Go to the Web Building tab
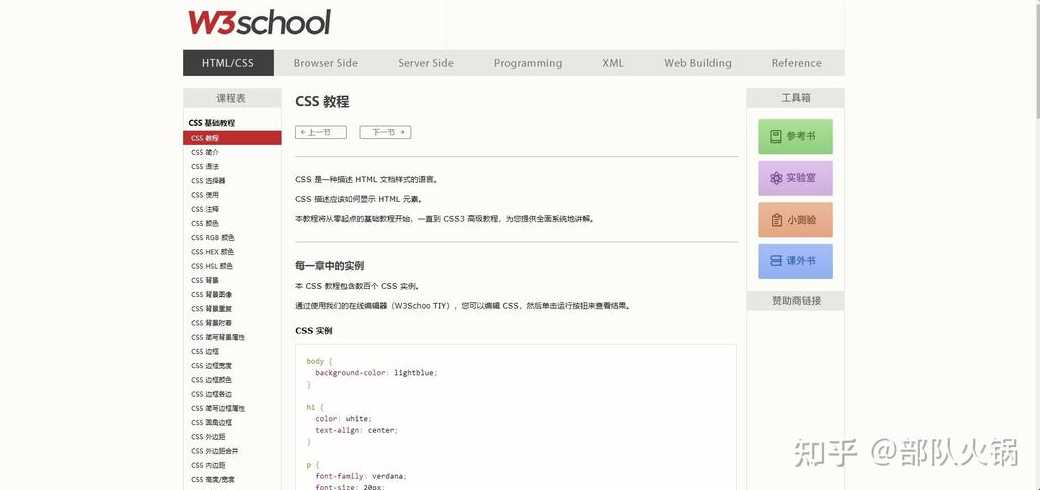1040x490 pixels. (698, 63)
